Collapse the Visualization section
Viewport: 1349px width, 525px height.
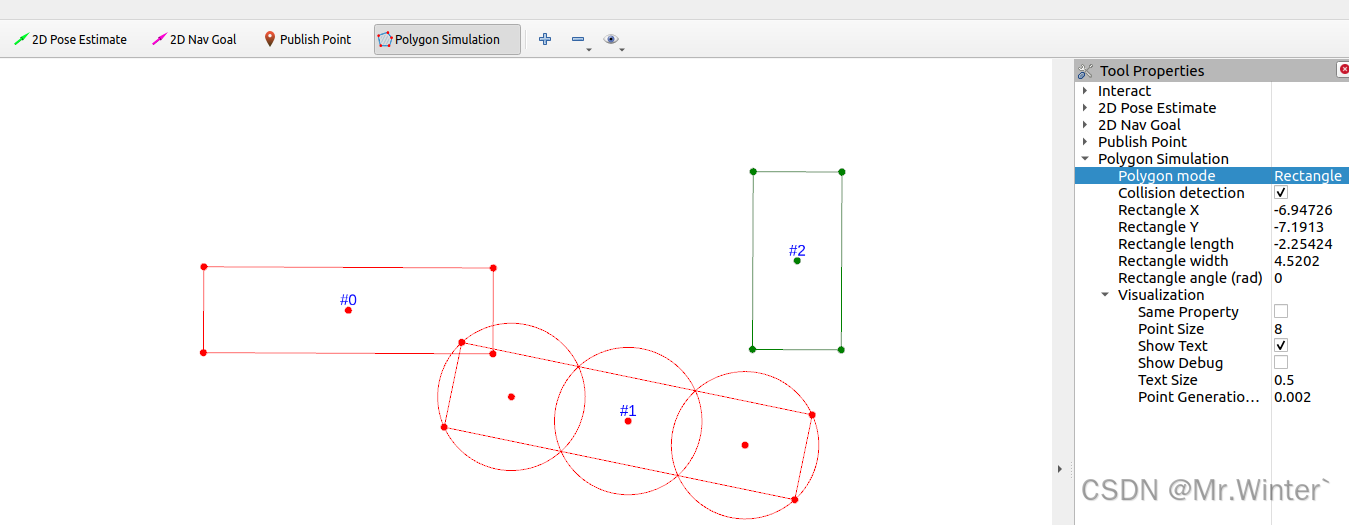point(1105,295)
